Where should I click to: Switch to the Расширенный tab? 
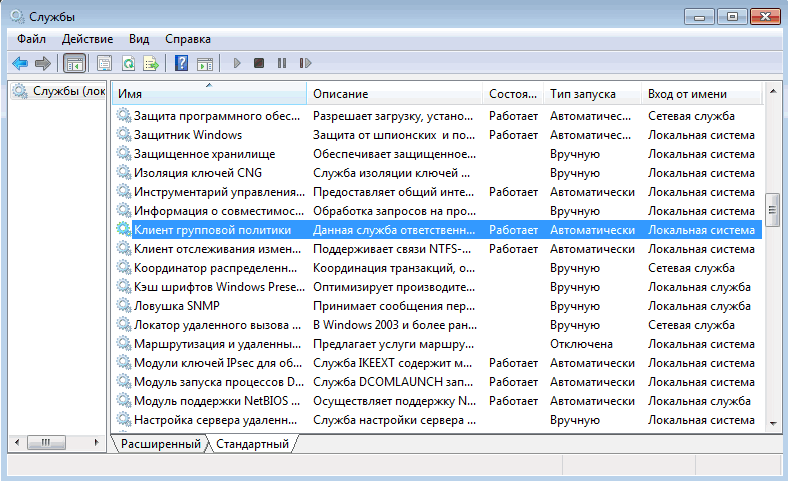pyautogui.click(x=161, y=444)
